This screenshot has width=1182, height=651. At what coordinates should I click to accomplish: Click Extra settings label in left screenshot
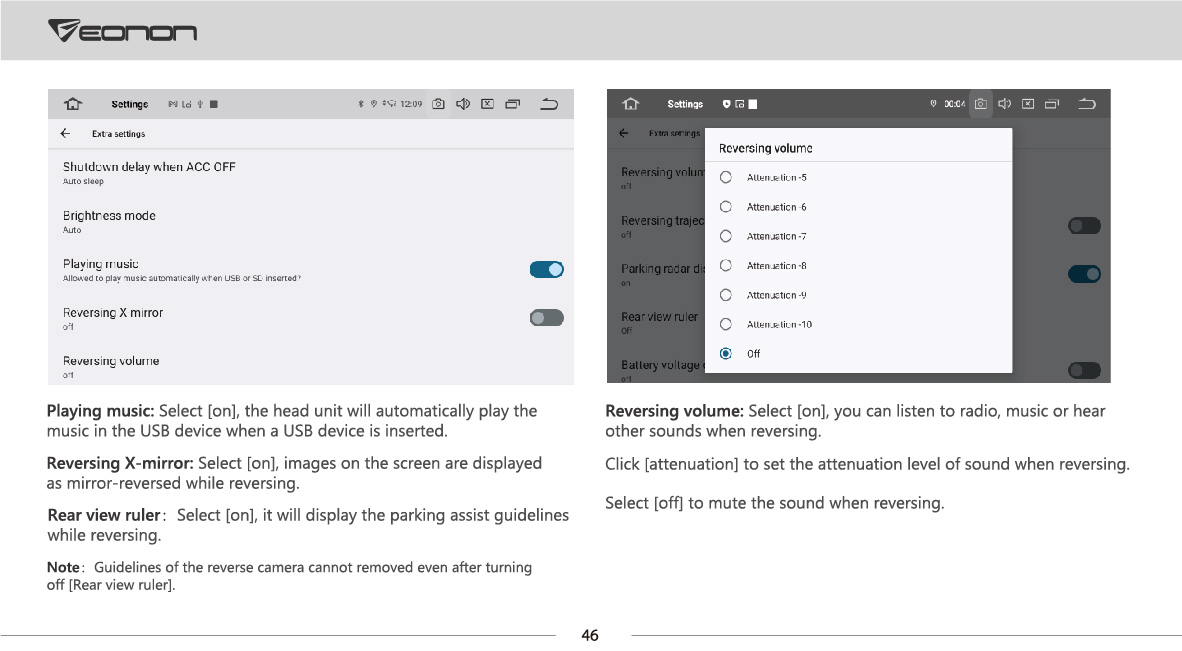point(118,133)
